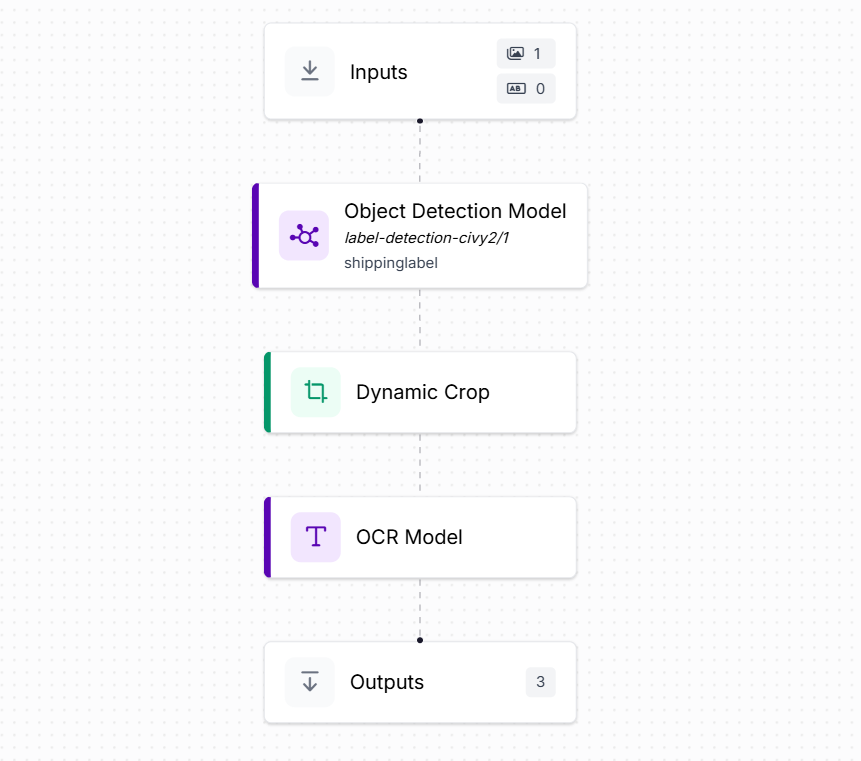
Task: Select the Dynamic Crop block
Action: (420, 392)
